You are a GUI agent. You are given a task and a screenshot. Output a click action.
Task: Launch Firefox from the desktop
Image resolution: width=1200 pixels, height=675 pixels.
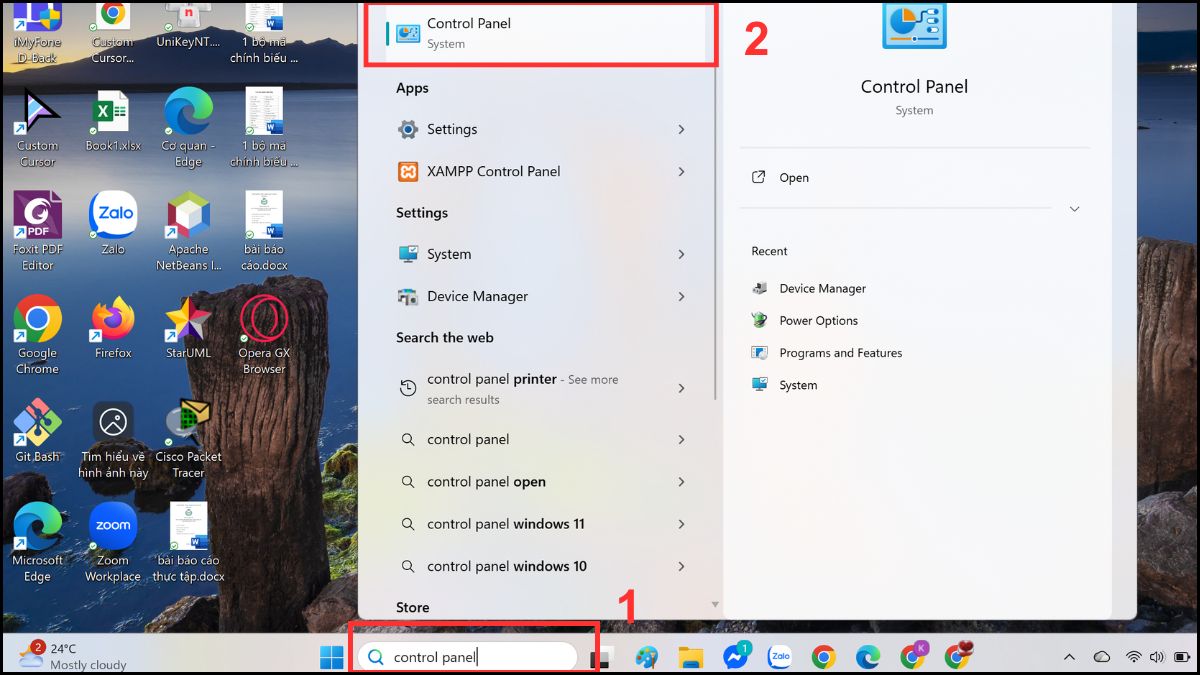113,327
